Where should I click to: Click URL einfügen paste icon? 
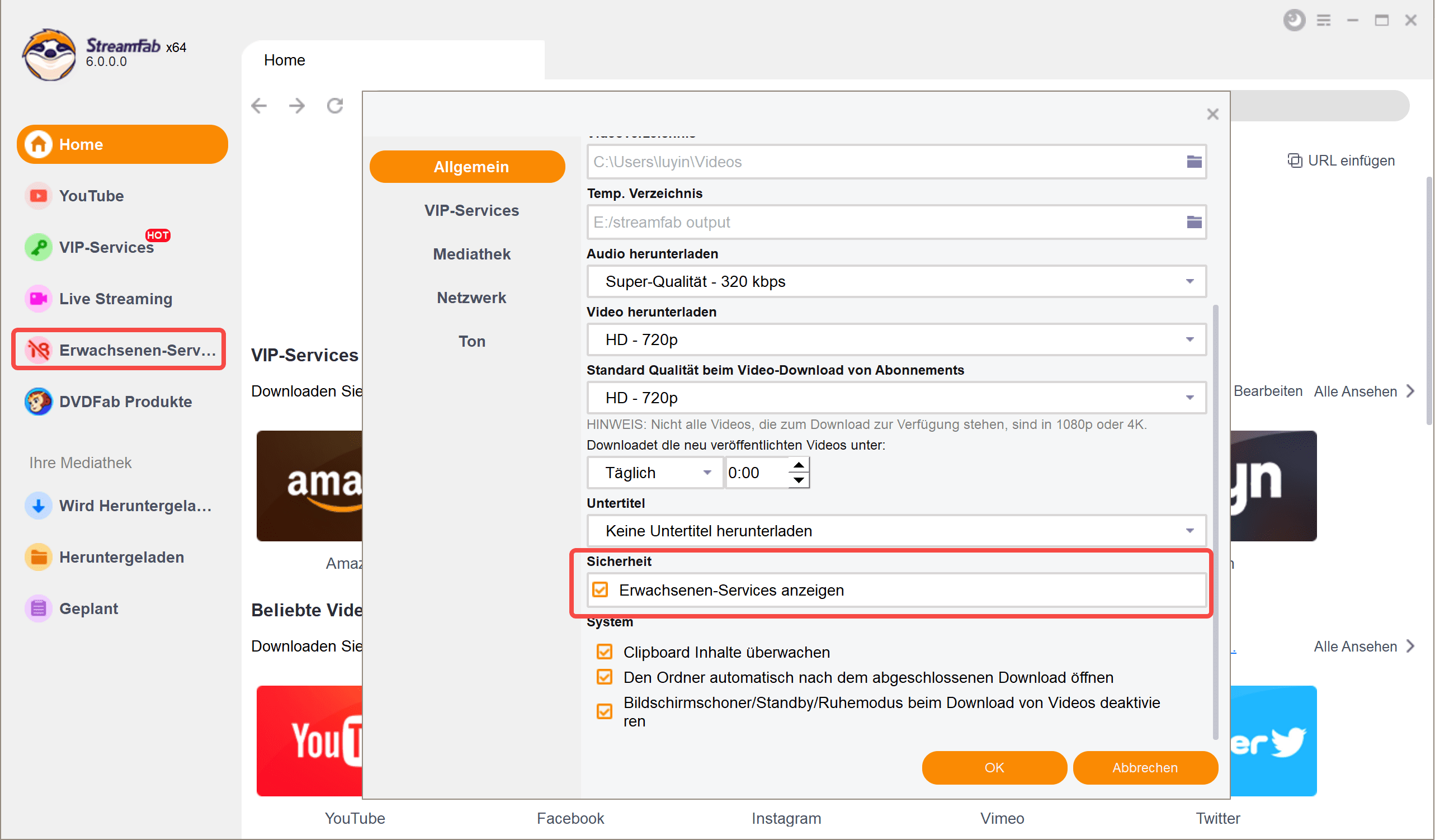click(x=1294, y=161)
